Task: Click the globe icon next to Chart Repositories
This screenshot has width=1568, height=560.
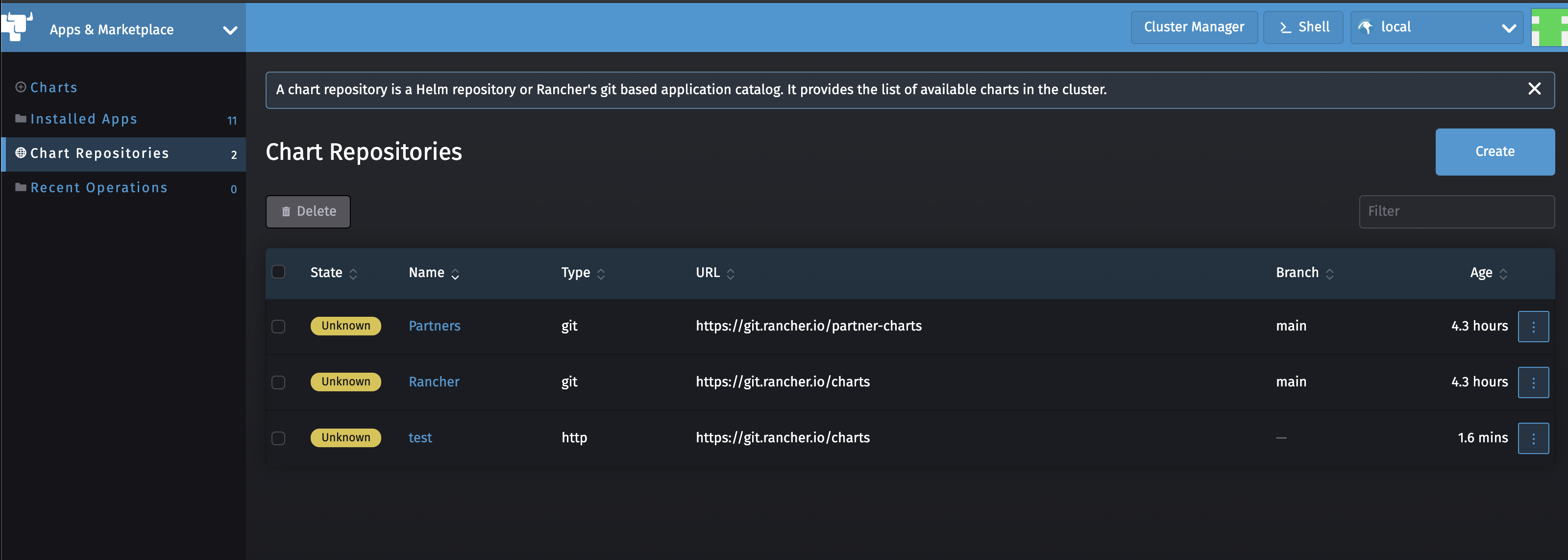Action: tap(19, 153)
